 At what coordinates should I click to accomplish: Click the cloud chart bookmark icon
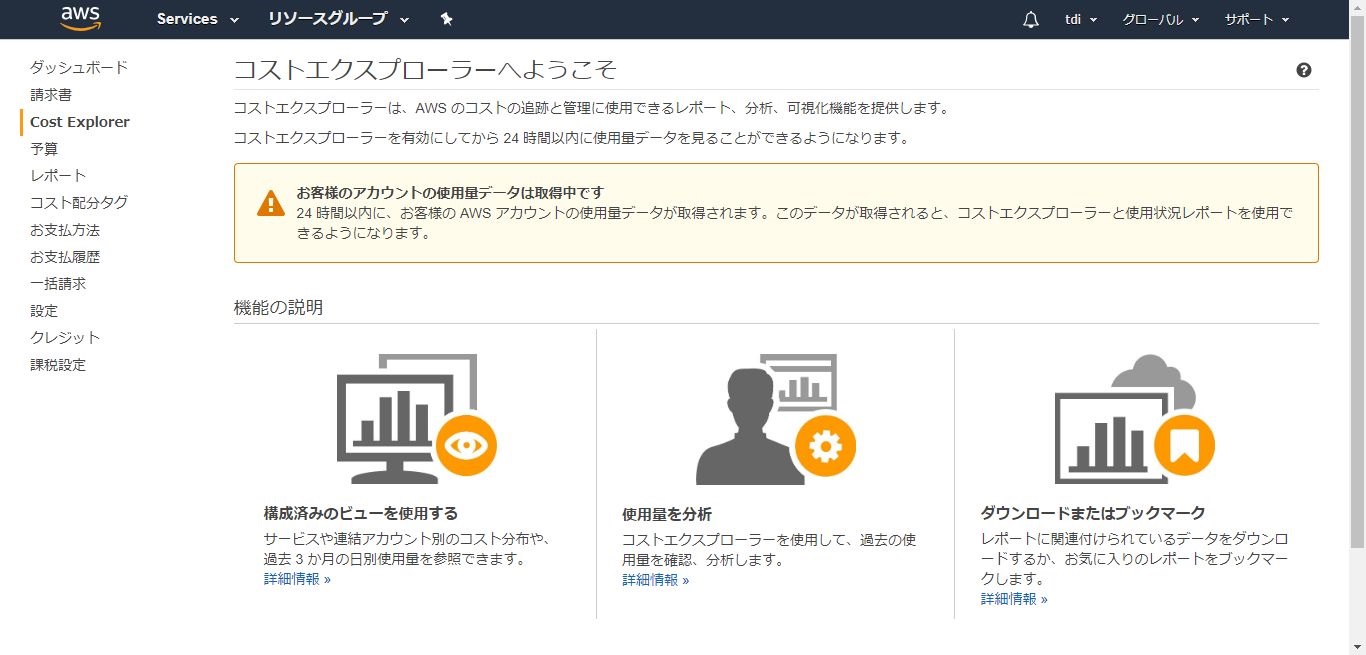[1134, 419]
